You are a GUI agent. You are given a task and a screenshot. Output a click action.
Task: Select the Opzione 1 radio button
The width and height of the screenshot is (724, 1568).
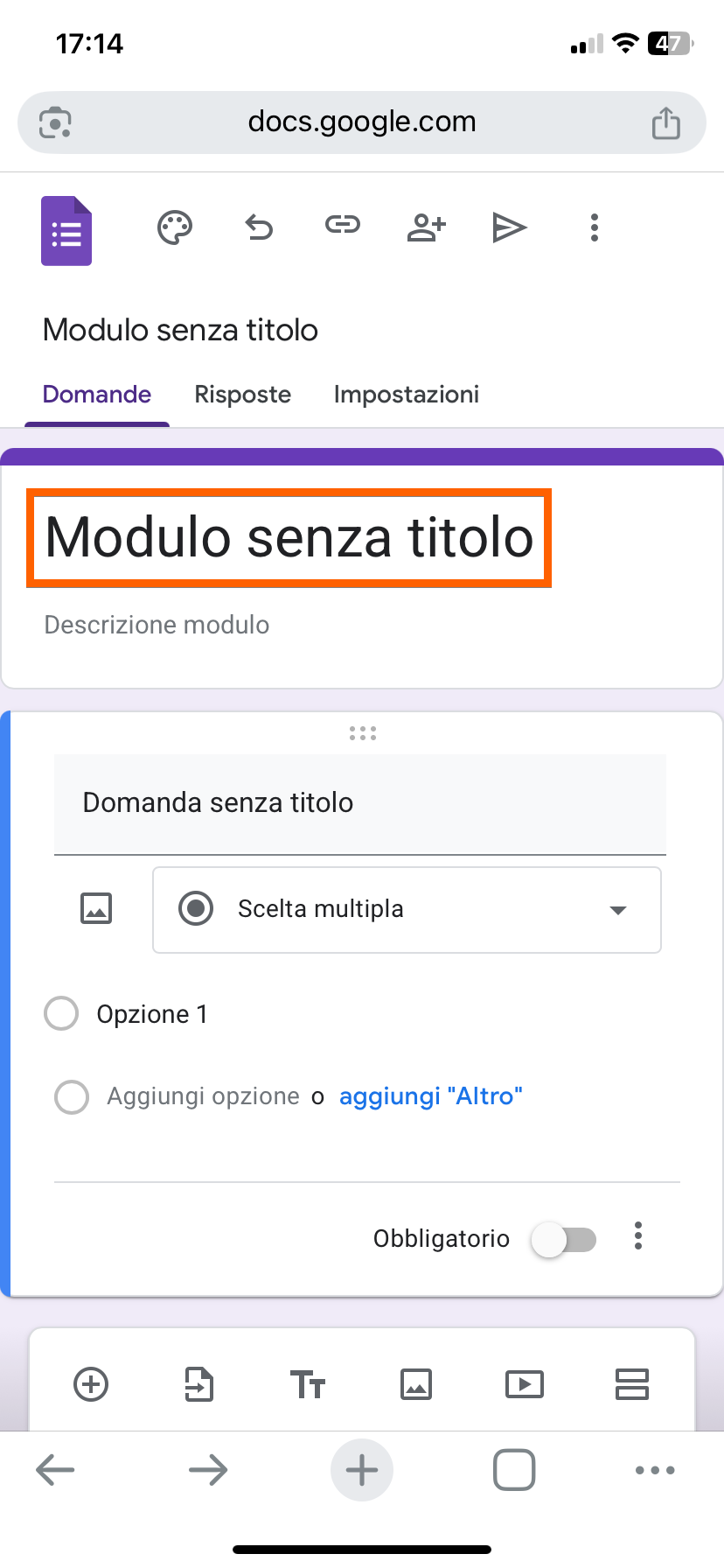click(62, 1014)
